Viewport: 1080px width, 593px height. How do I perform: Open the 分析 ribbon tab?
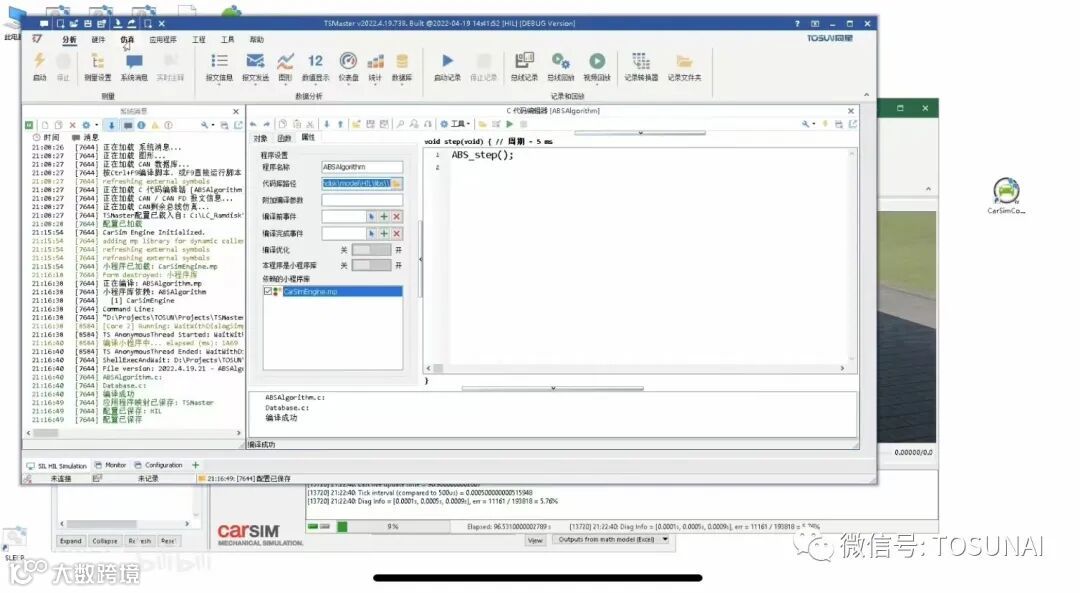(69, 40)
